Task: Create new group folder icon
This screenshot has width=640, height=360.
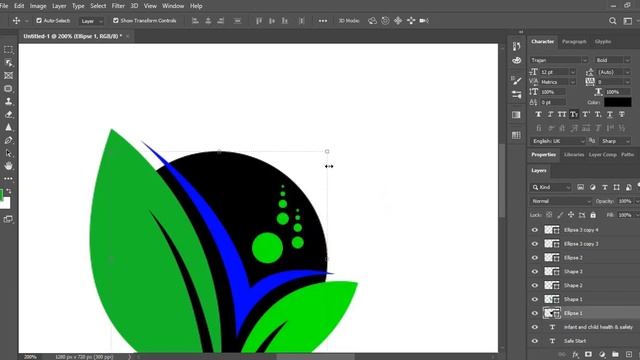Action: coord(615,354)
